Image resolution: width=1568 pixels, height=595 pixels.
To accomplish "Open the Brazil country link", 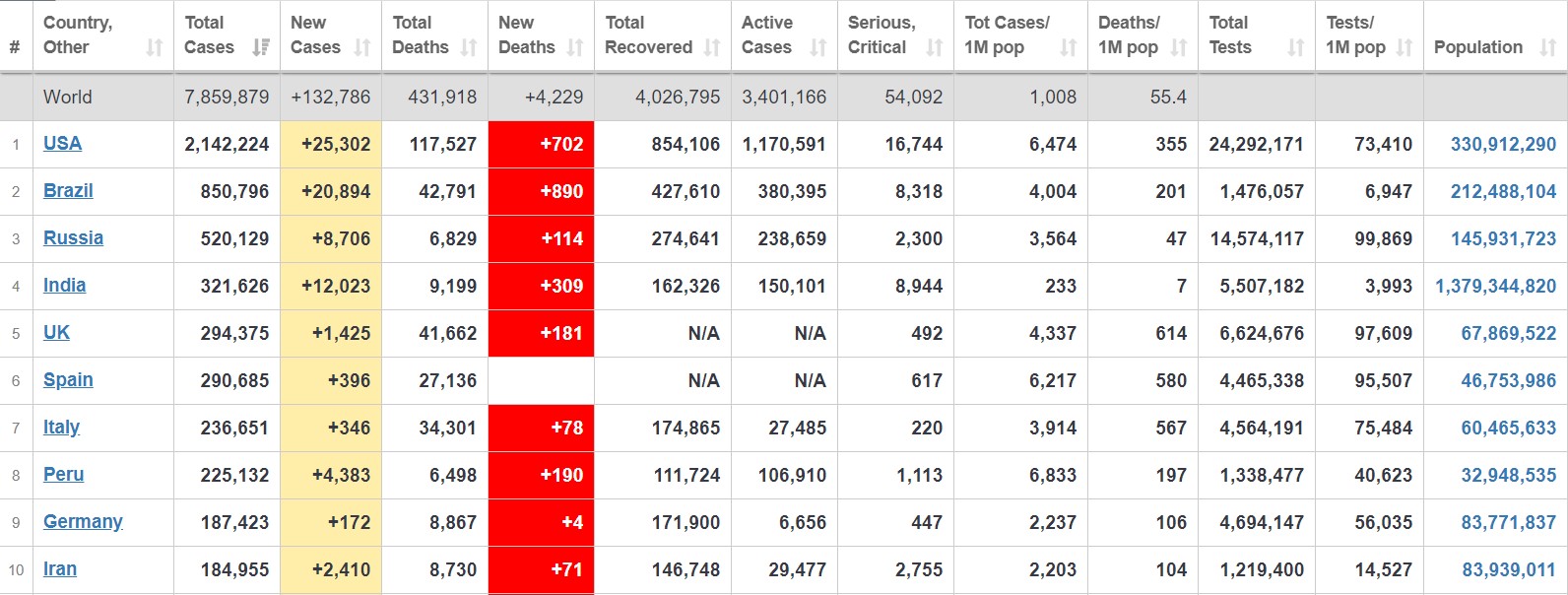I will [68, 191].
